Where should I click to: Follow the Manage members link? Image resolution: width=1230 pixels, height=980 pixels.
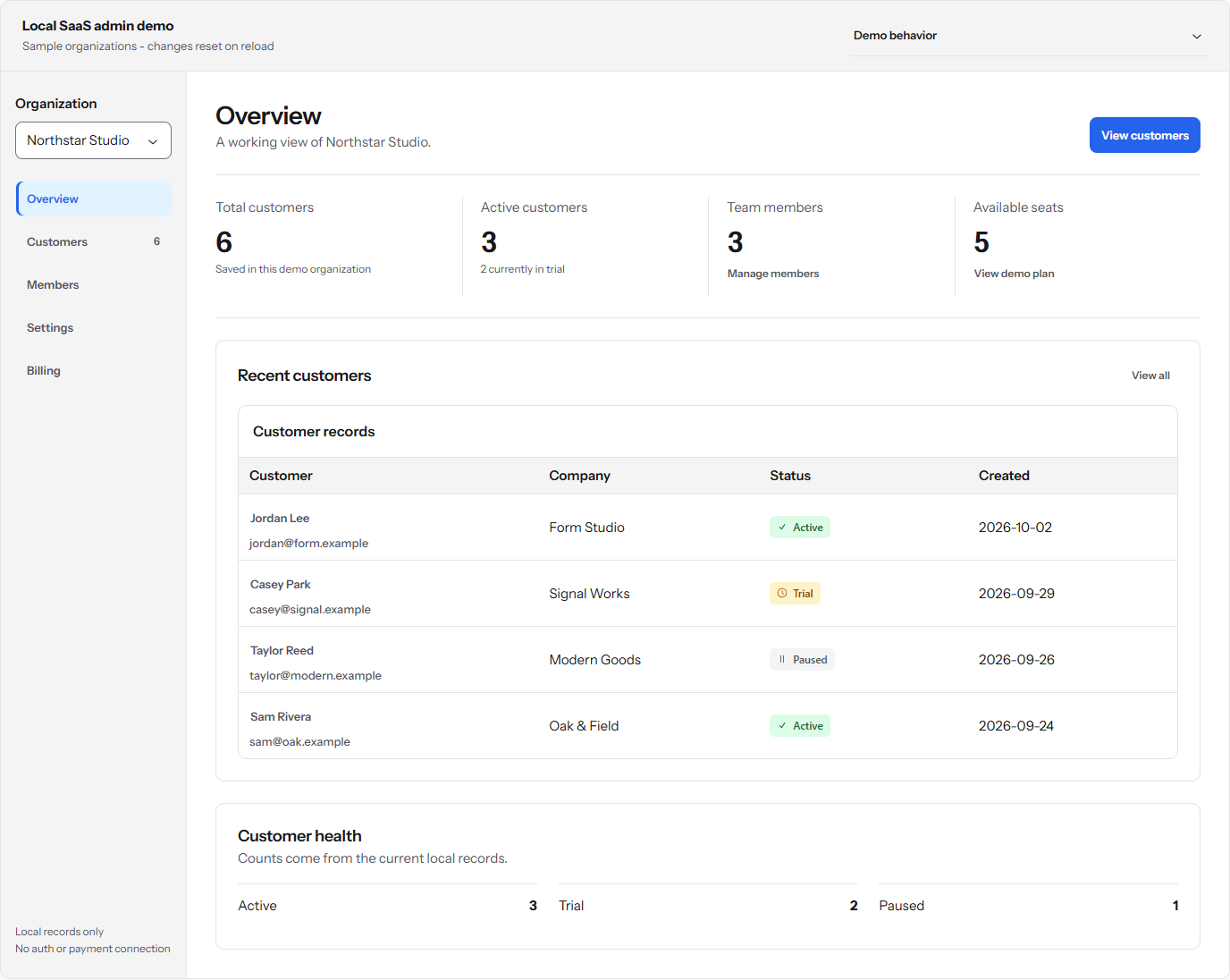tap(773, 274)
